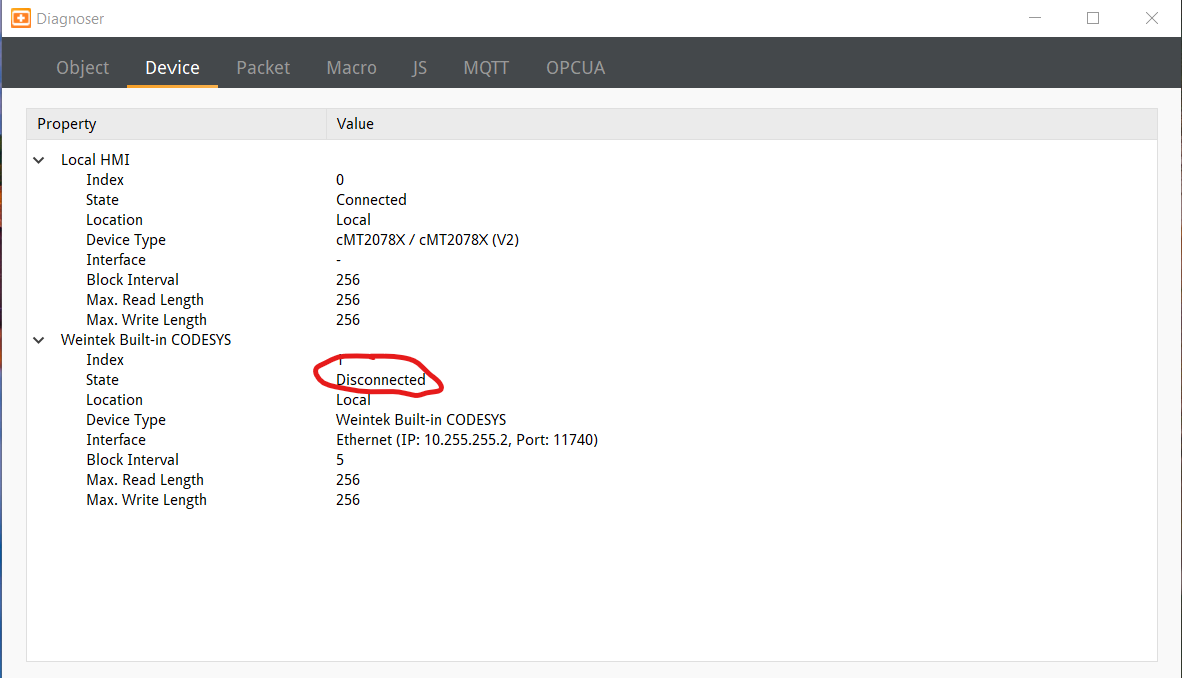Open the MQTT tab
The height and width of the screenshot is (678, 1182).
click(x=486, y=68)
